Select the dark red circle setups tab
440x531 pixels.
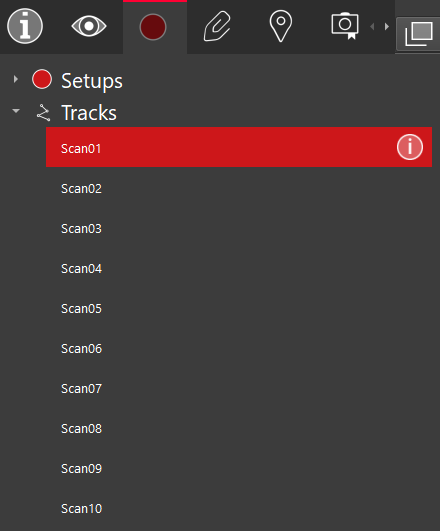tap(153, 27)
